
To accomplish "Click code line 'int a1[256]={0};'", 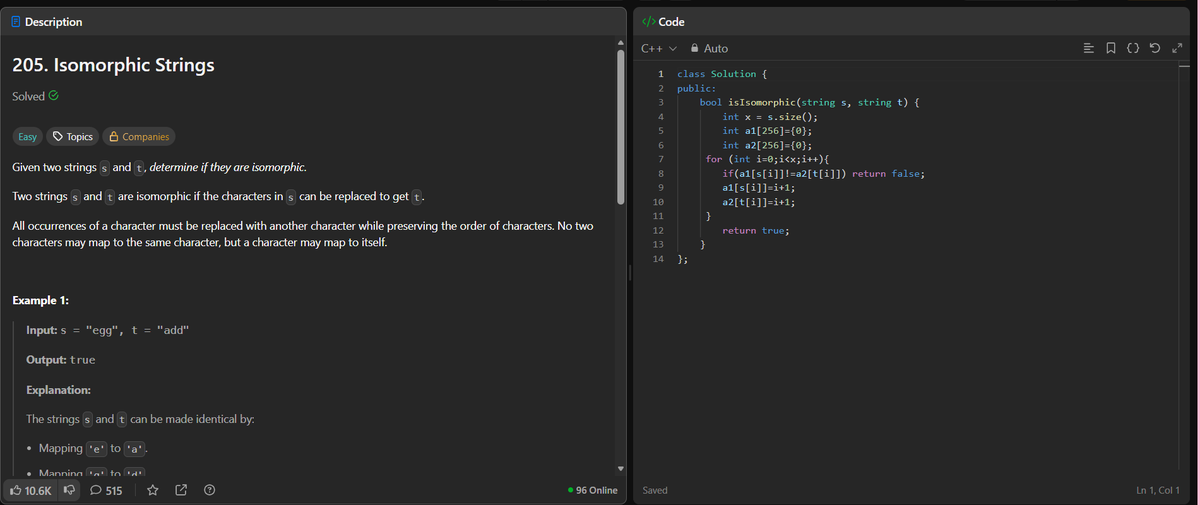I will 766,130.
